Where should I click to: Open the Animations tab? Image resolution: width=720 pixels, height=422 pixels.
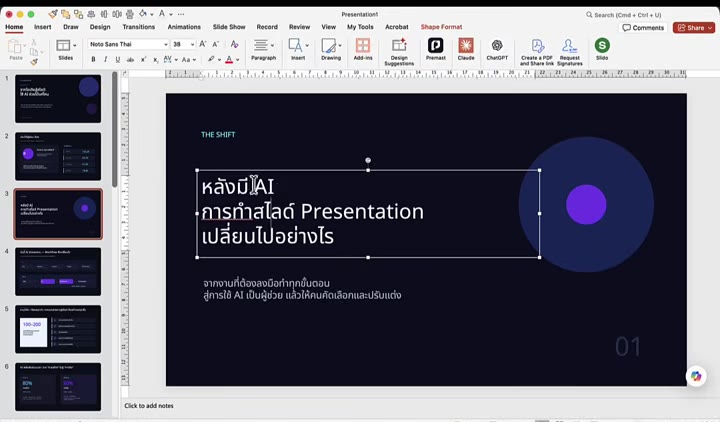click(184, 27)
